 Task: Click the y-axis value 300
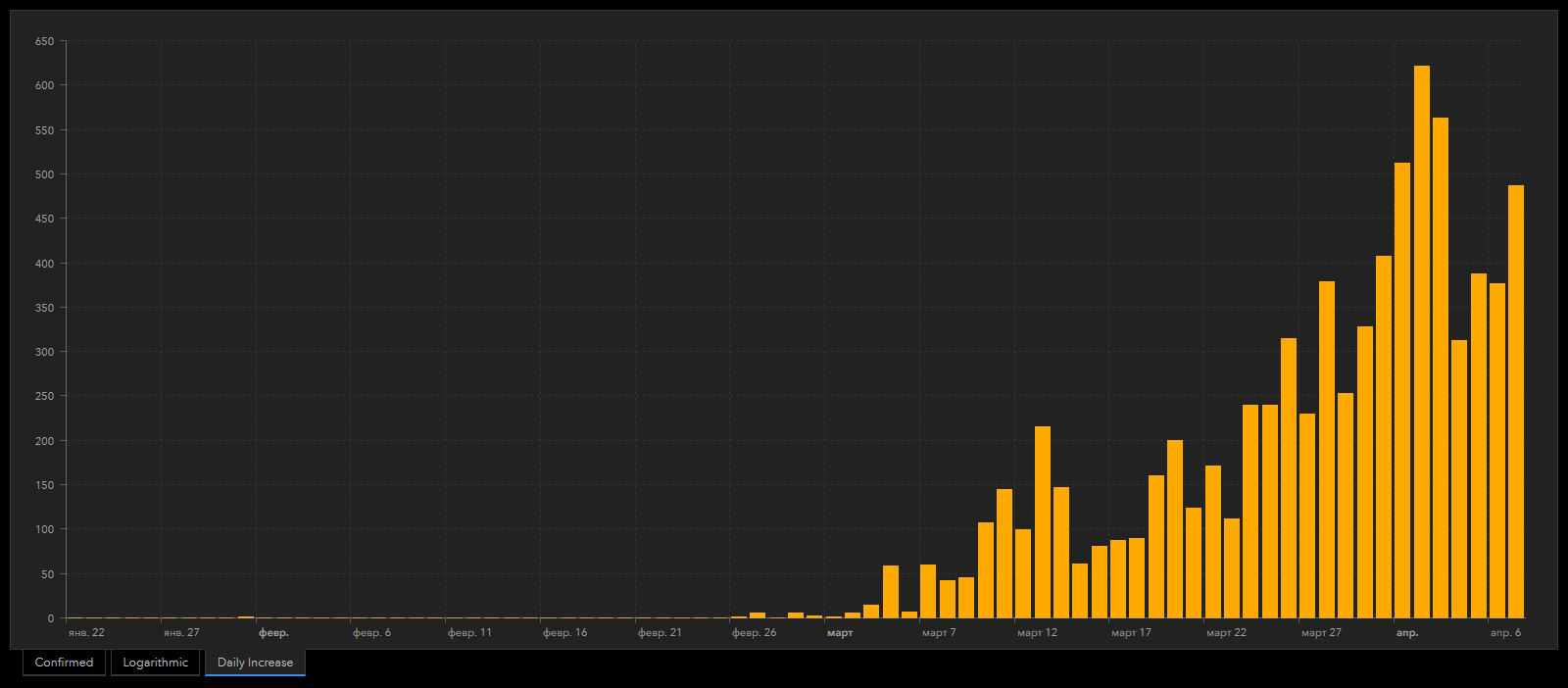coord(44,352)
